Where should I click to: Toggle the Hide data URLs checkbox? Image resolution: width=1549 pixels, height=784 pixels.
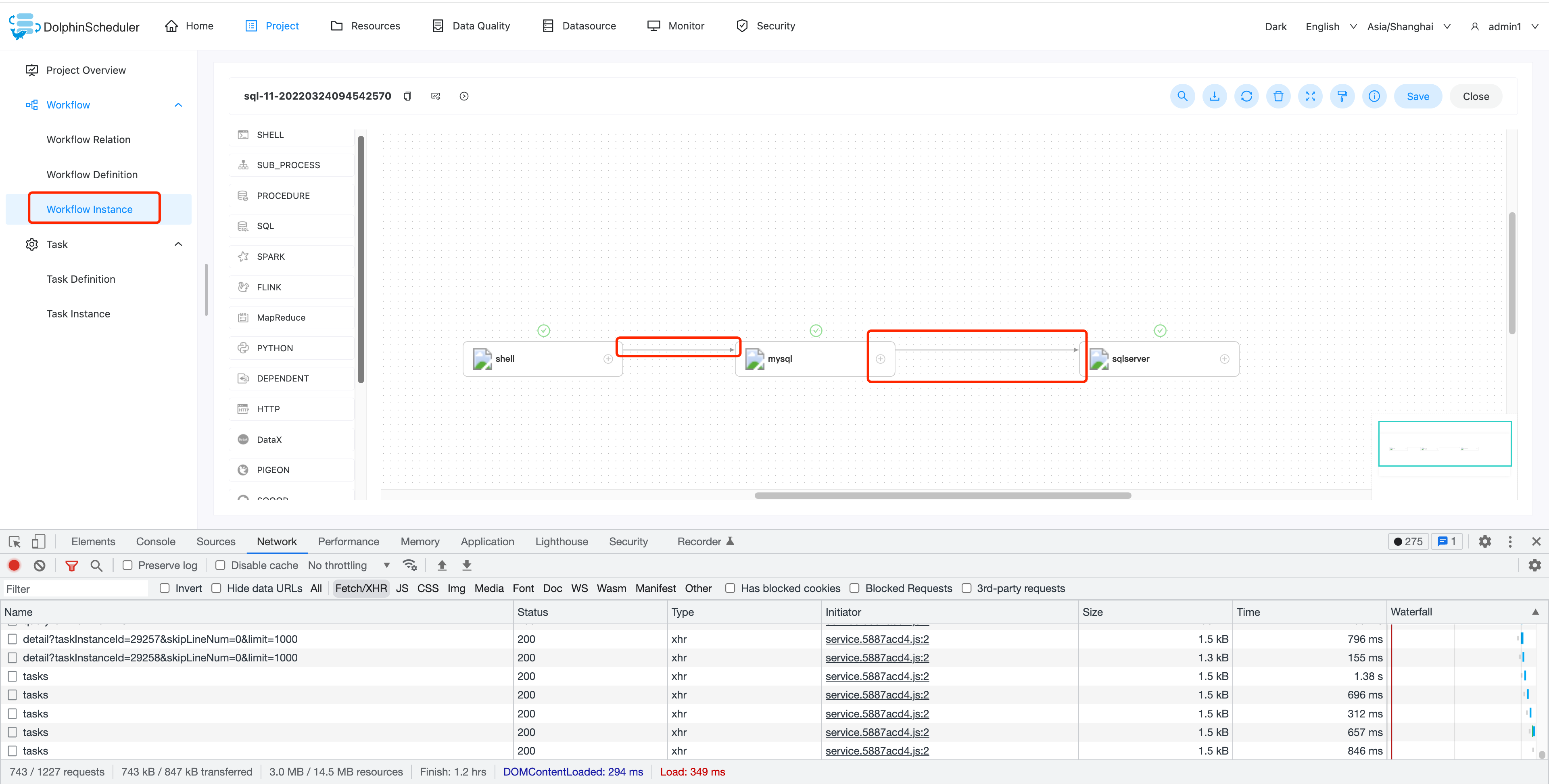pyautogui.click(x=217, y=588)
